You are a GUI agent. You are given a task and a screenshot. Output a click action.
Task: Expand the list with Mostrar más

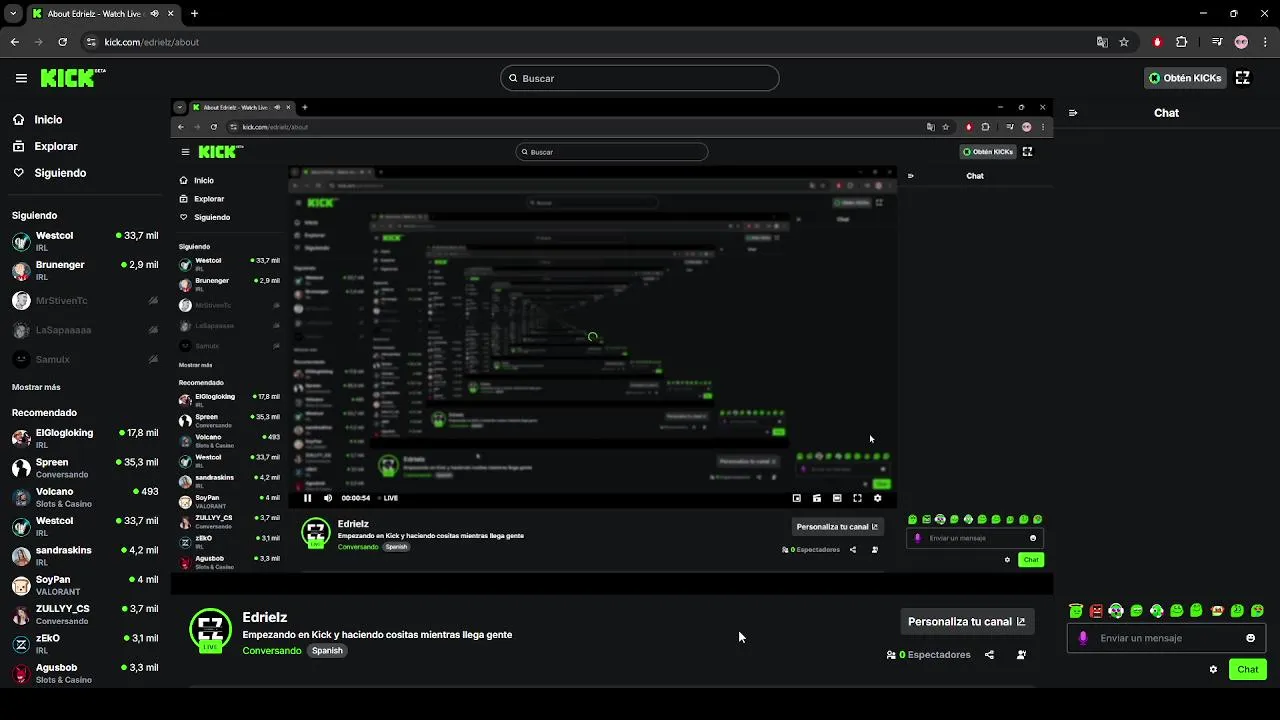36,387
